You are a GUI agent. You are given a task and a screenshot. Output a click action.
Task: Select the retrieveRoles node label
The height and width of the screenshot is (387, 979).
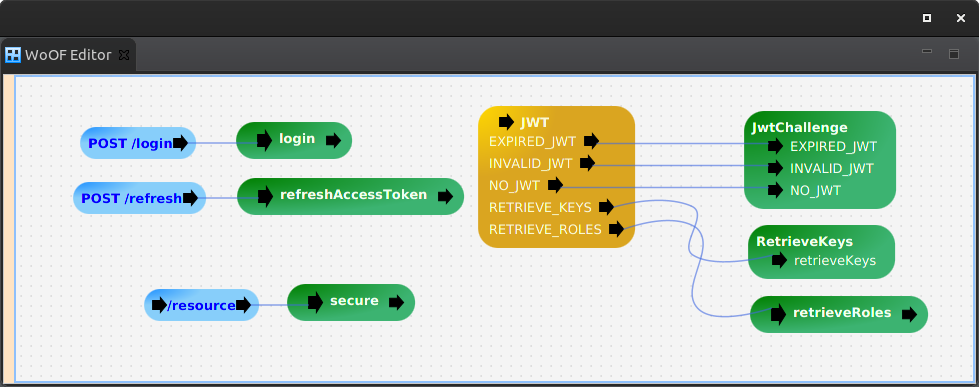842,312
